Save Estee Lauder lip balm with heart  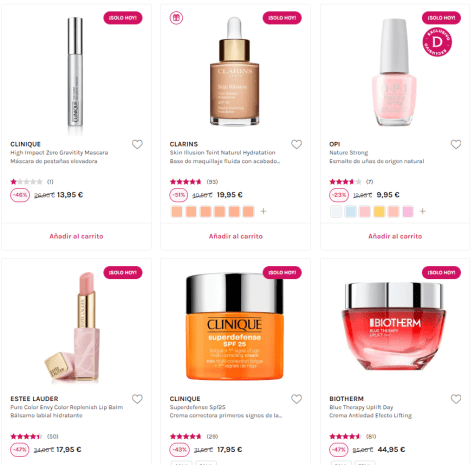[137, 399]
